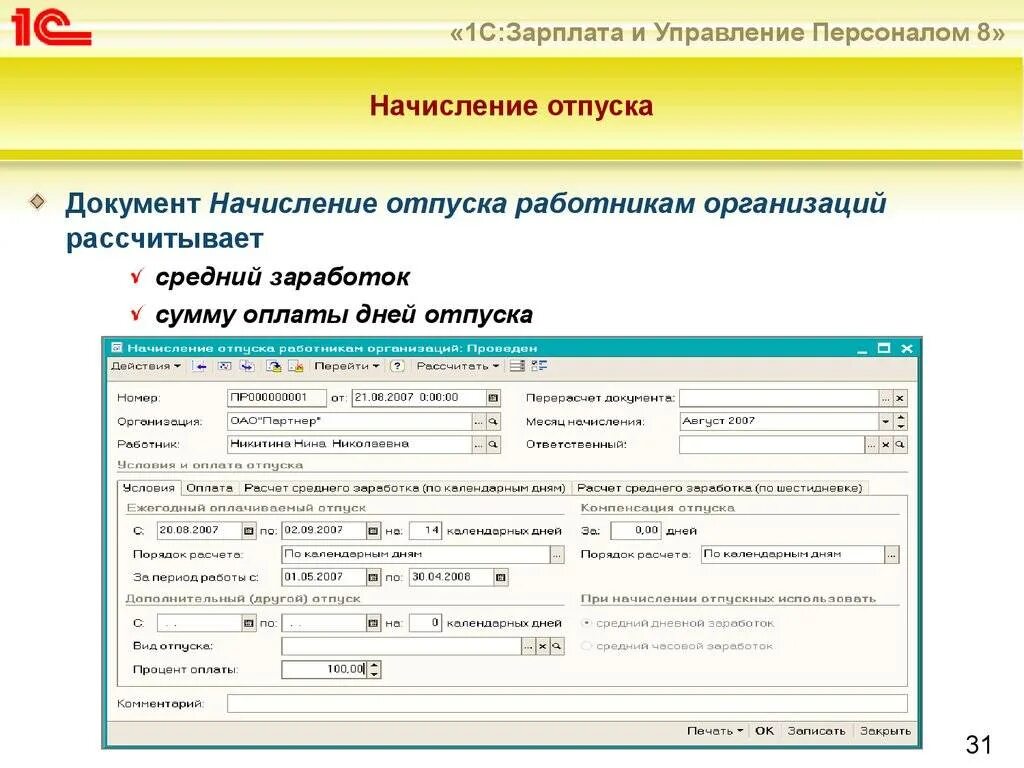
Task: Click the Процент оплаты field showing 100,00
Action: (325, 669)
